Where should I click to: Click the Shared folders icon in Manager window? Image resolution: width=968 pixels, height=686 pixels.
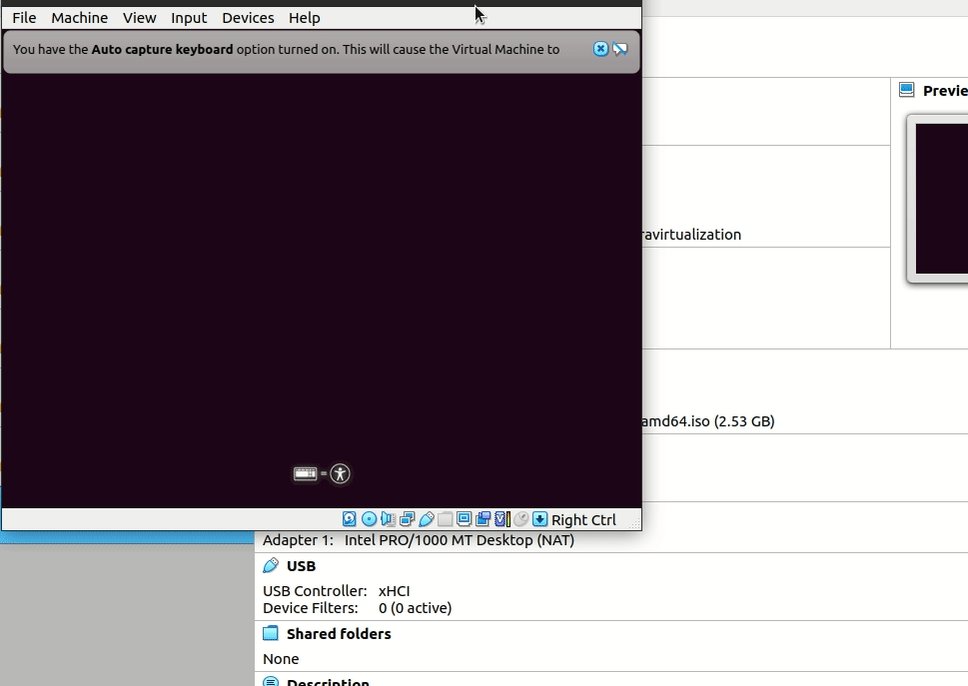[x=270, y=634]
